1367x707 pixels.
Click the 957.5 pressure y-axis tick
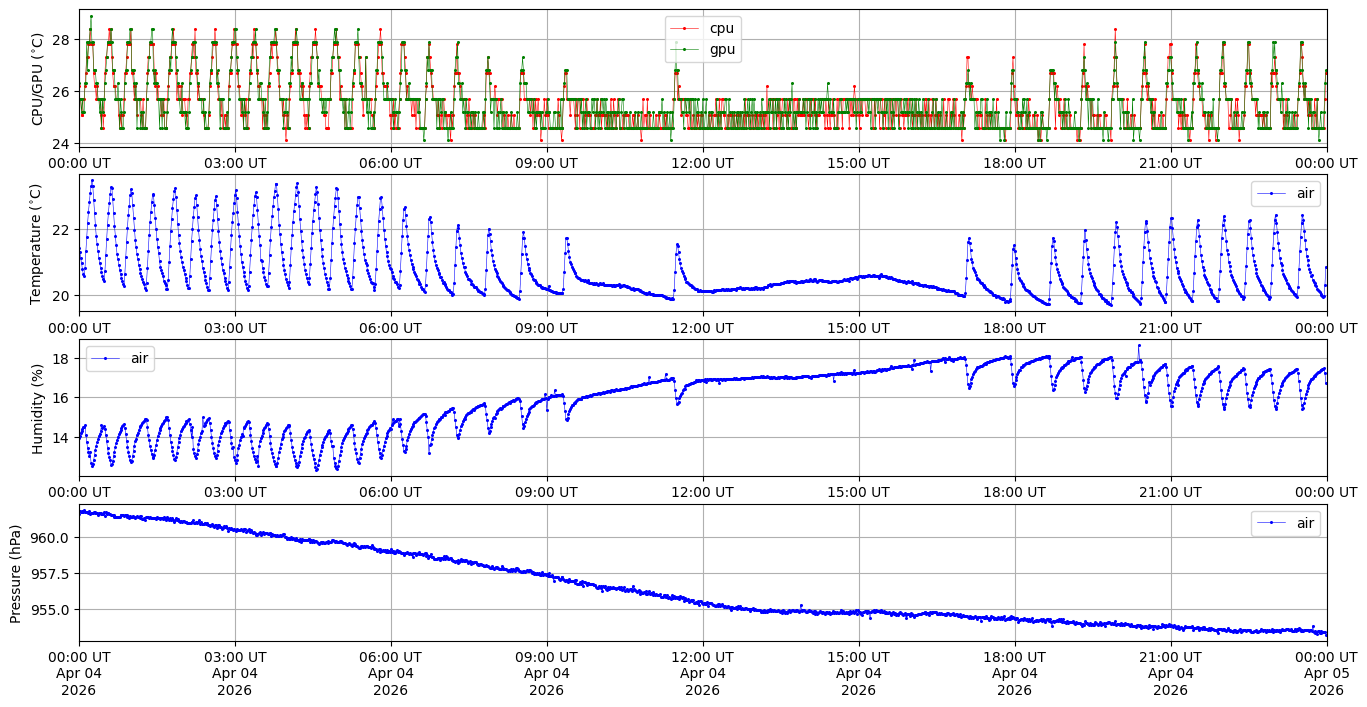click(x=51, y=573)
